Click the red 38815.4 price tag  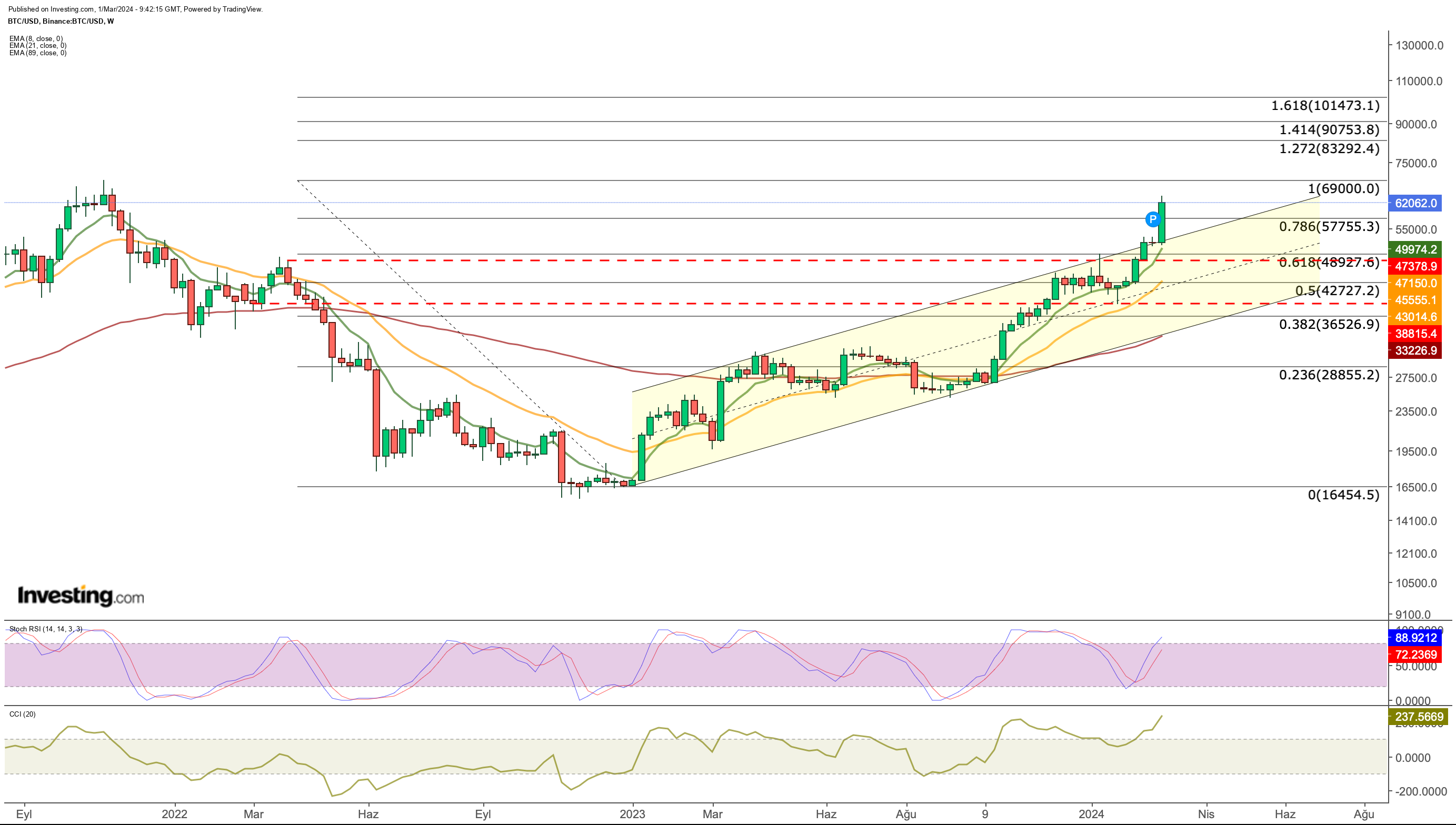[1416, 334]
